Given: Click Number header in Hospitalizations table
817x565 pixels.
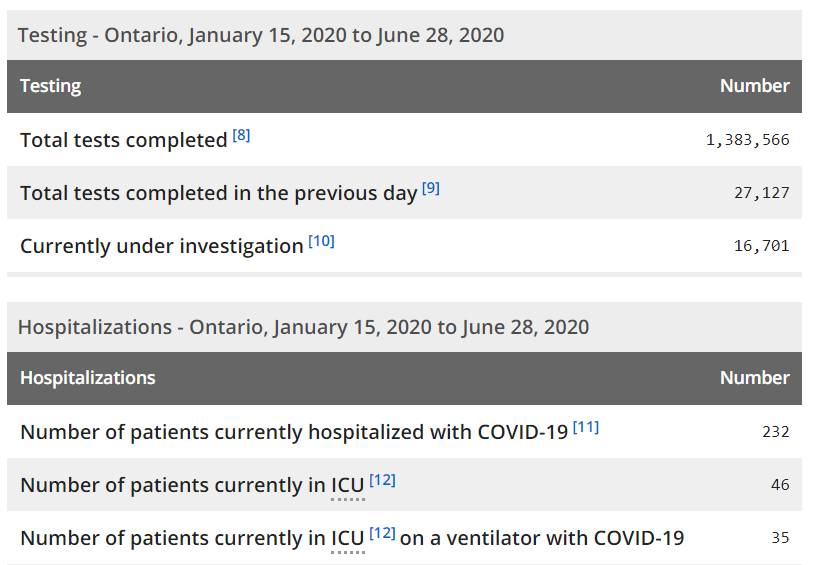Looking at the screenshot, I should tap(754, 378).
